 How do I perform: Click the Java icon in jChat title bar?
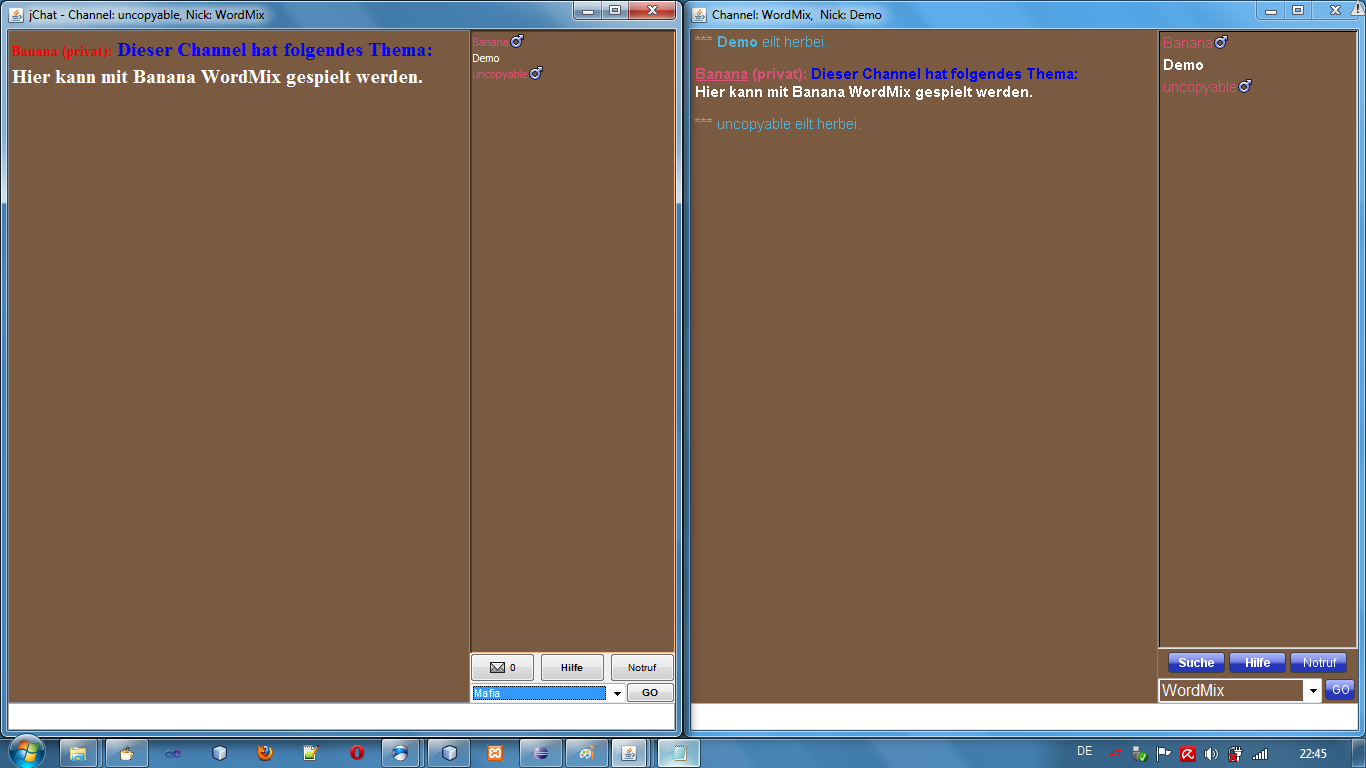(x=17, y=15)
